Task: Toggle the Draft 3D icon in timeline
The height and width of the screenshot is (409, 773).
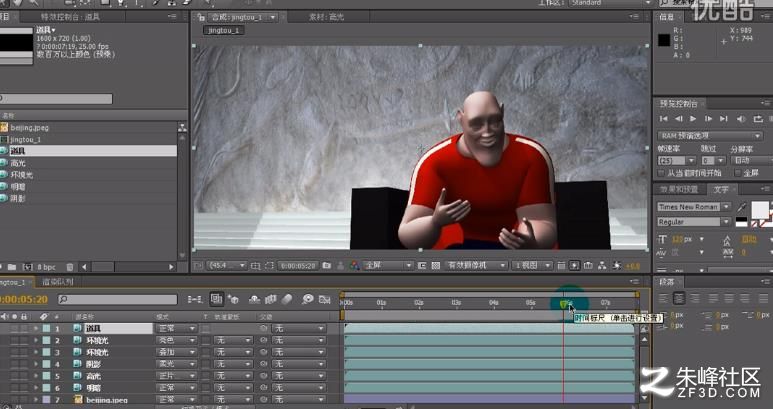Action: [233, 299]
